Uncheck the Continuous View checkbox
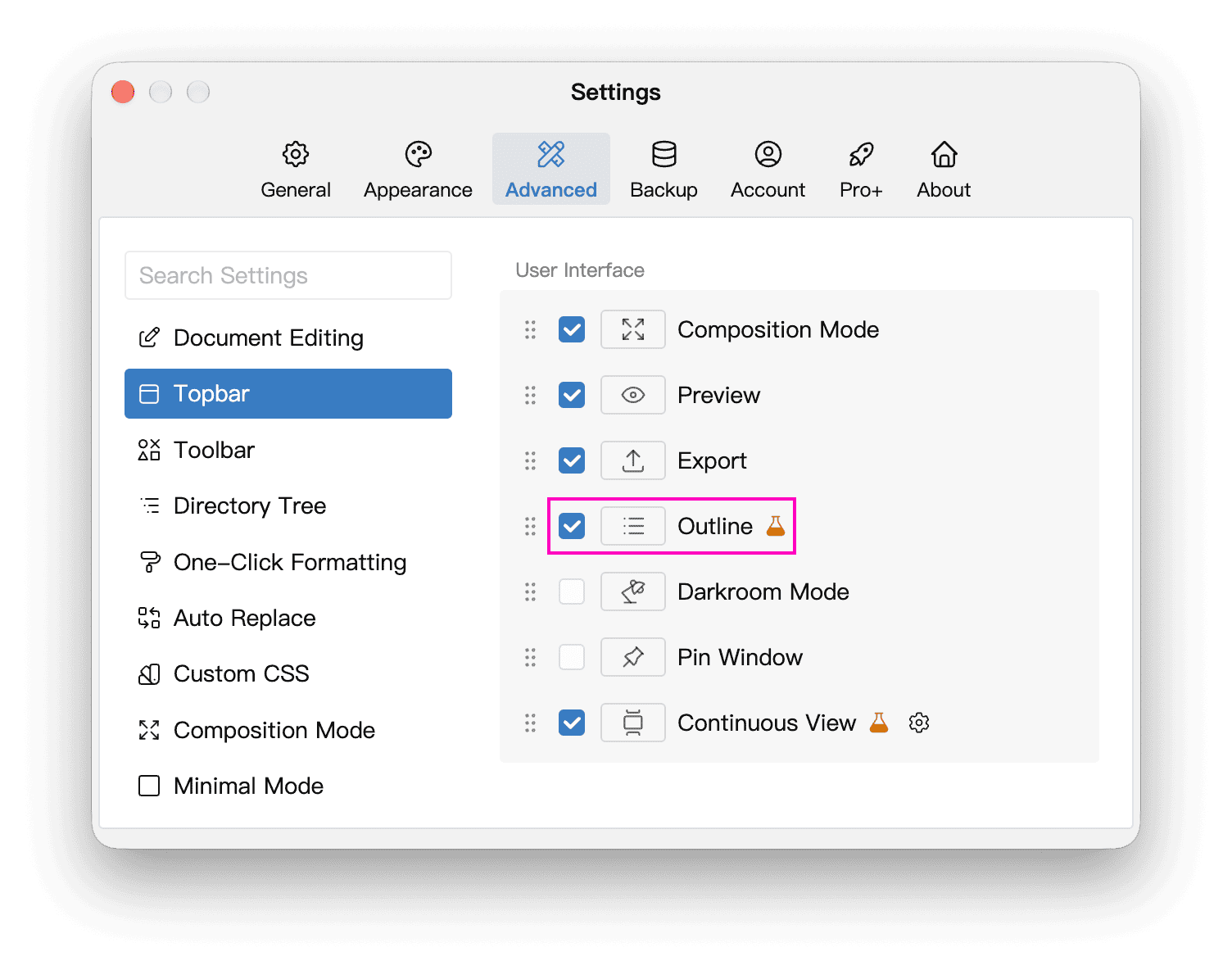Viewport: 1232px width, 970px height. pyautogui.click(x=572, y=723)
